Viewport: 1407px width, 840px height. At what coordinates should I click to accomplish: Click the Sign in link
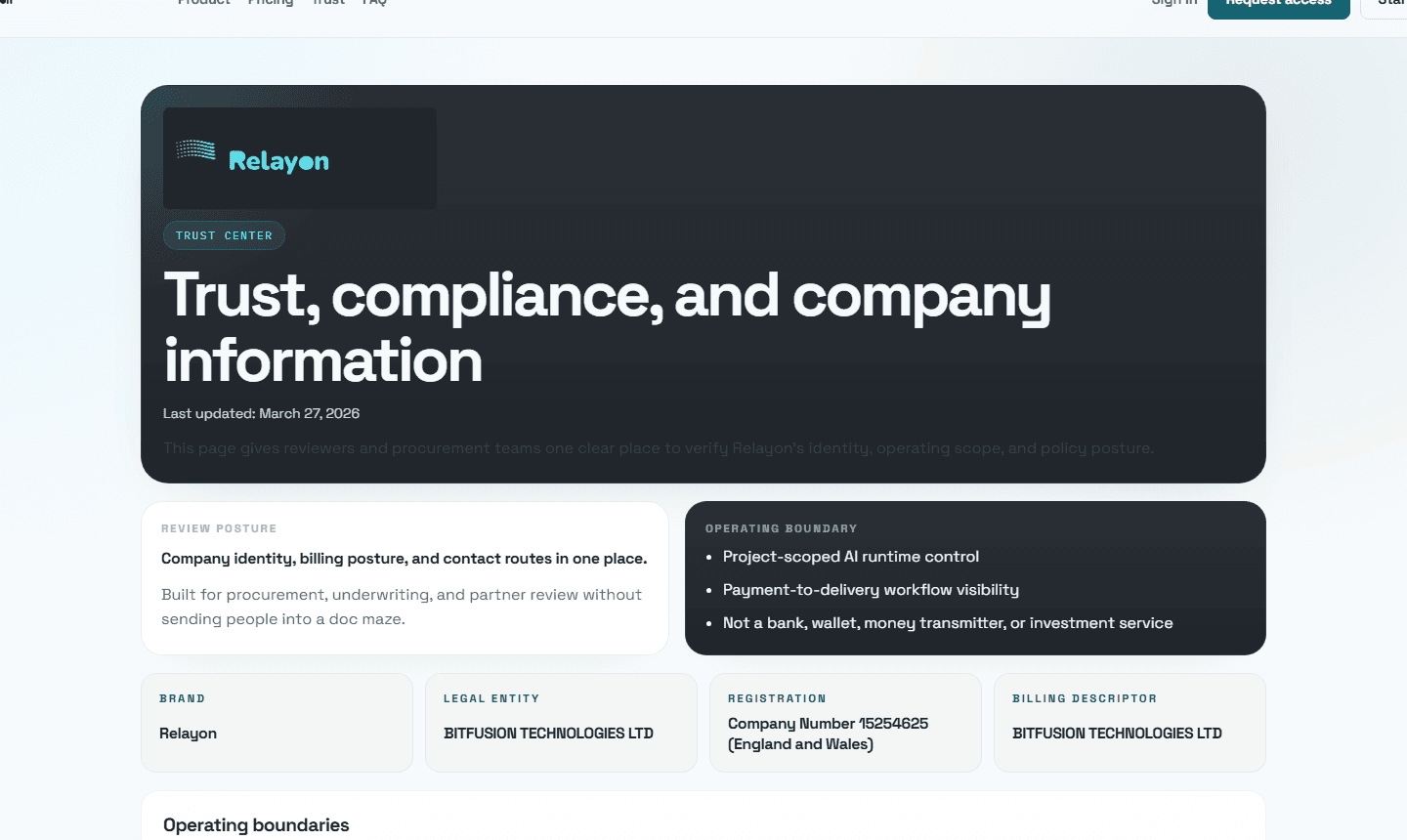(x=1173, y=4)
